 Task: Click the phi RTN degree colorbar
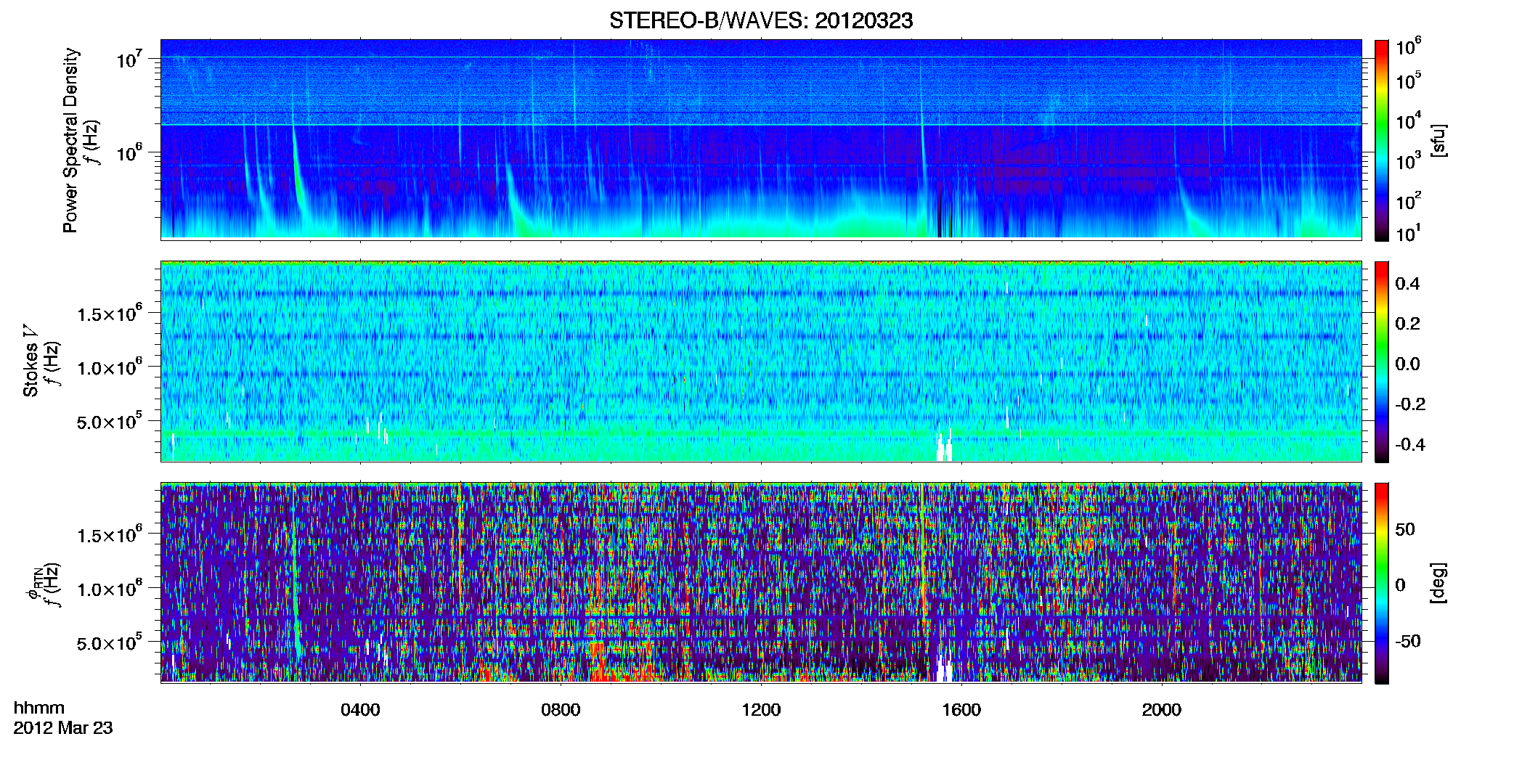tap(1382, 583)
